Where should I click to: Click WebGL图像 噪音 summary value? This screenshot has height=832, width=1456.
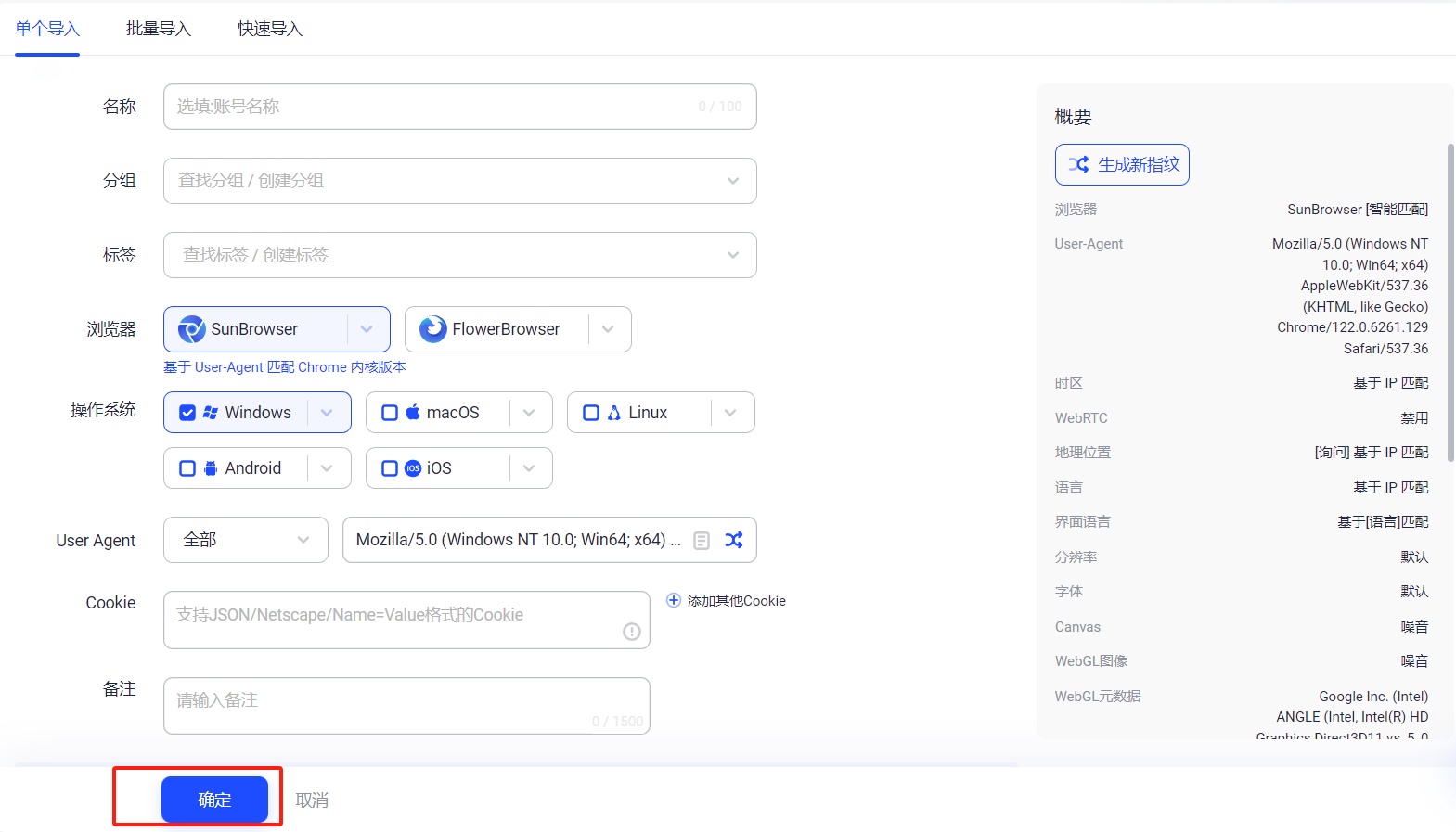pos(1414,661)
